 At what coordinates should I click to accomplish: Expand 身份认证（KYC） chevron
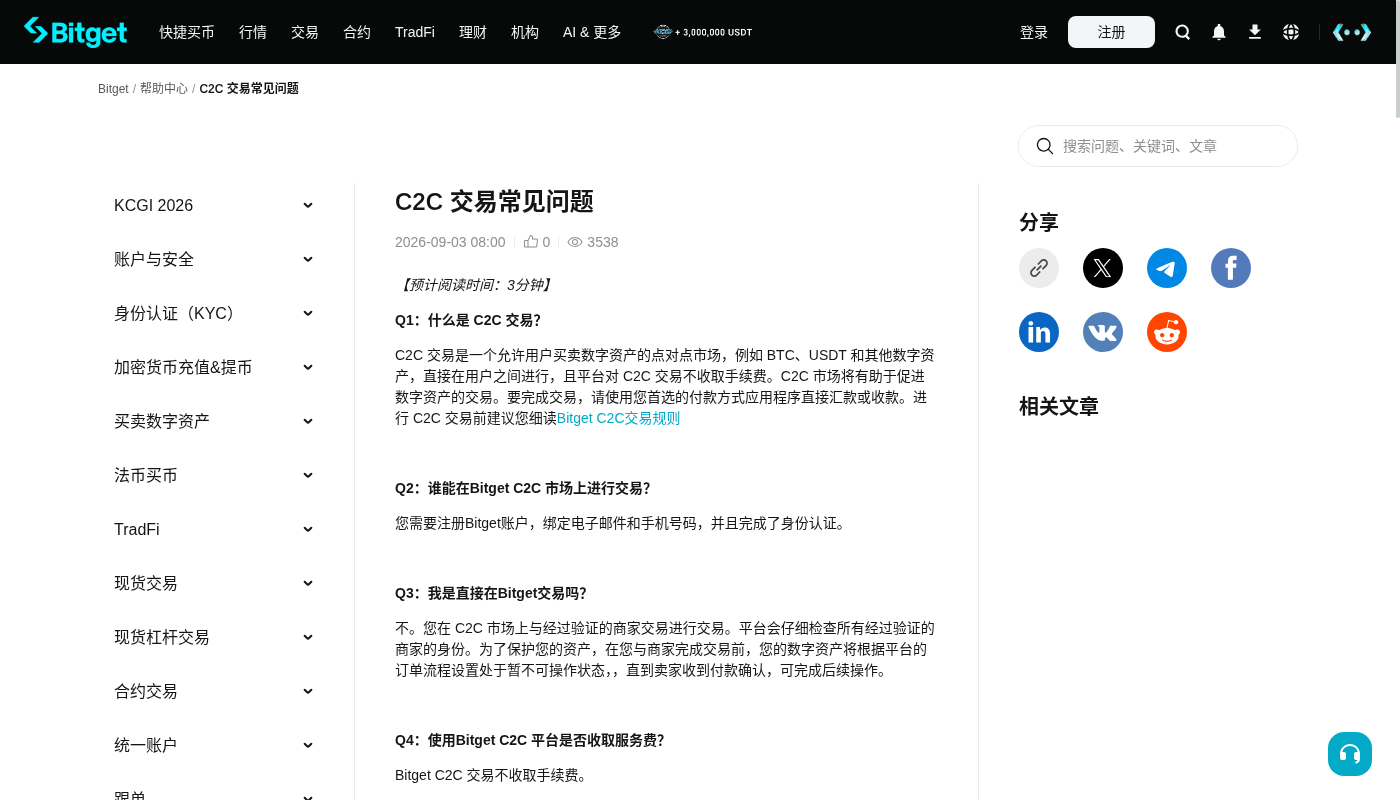point(308,313)
